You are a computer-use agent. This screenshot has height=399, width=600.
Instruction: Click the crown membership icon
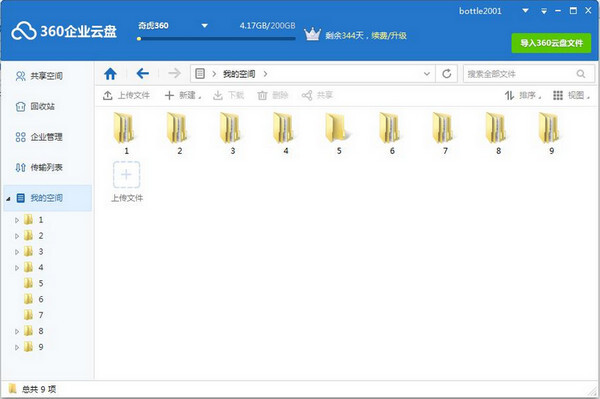[312, 34]
